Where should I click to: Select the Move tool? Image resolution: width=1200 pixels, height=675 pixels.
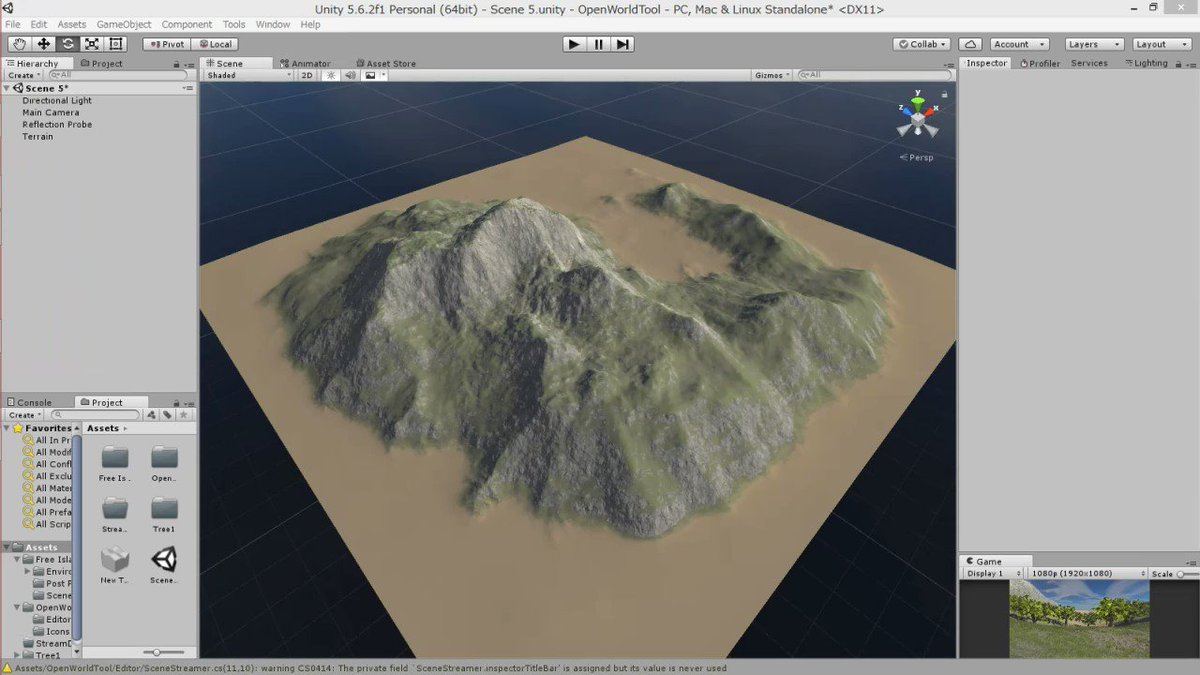click(x=44, y=44)
